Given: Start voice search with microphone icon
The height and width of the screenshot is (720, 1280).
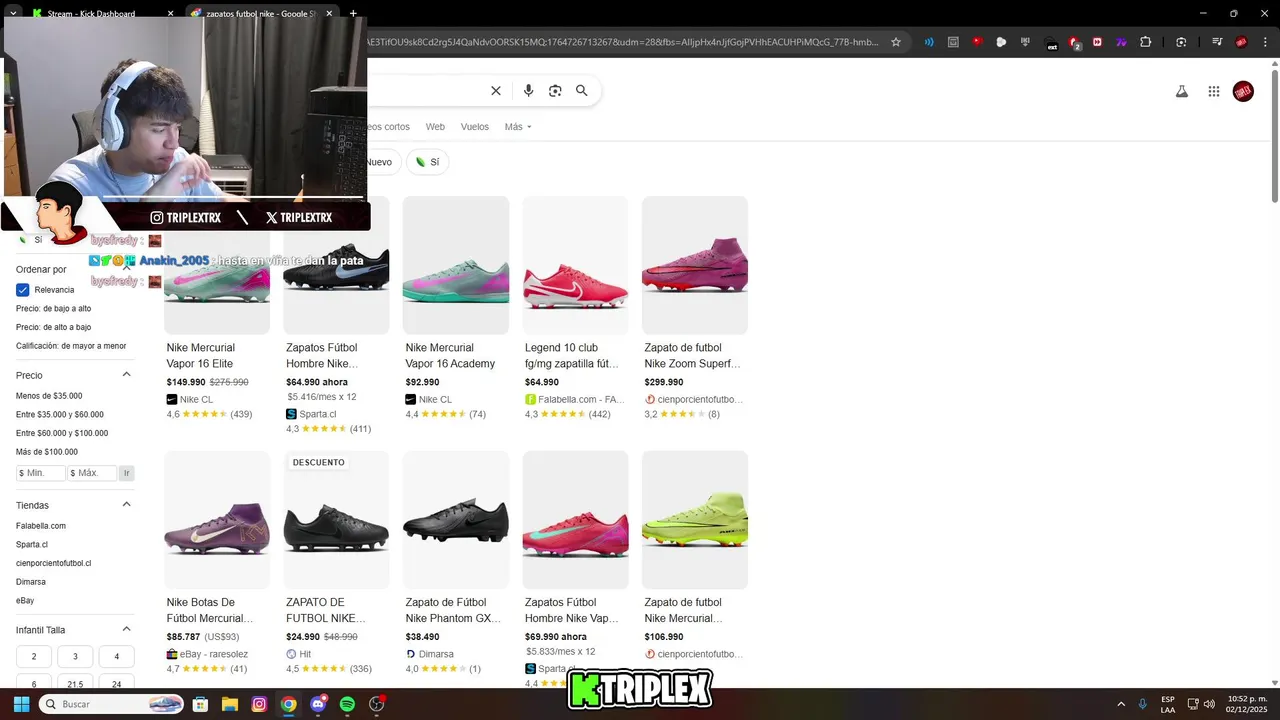Looking at the screenshot, I should (528, 91).
